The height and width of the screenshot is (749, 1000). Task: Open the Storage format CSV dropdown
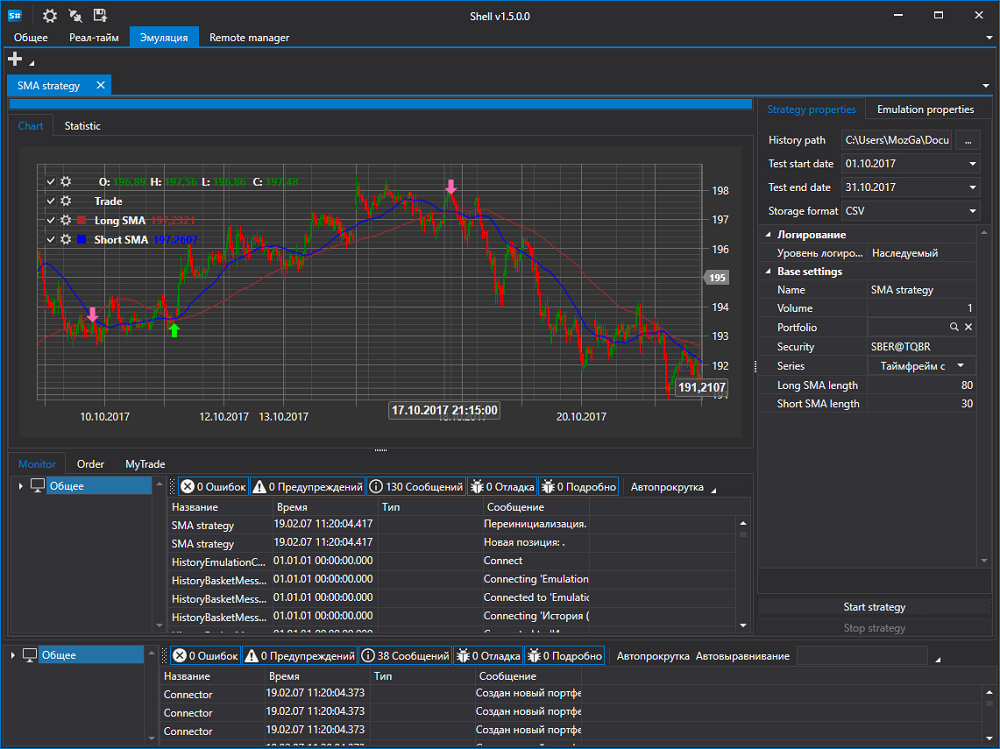click(972, 211)
